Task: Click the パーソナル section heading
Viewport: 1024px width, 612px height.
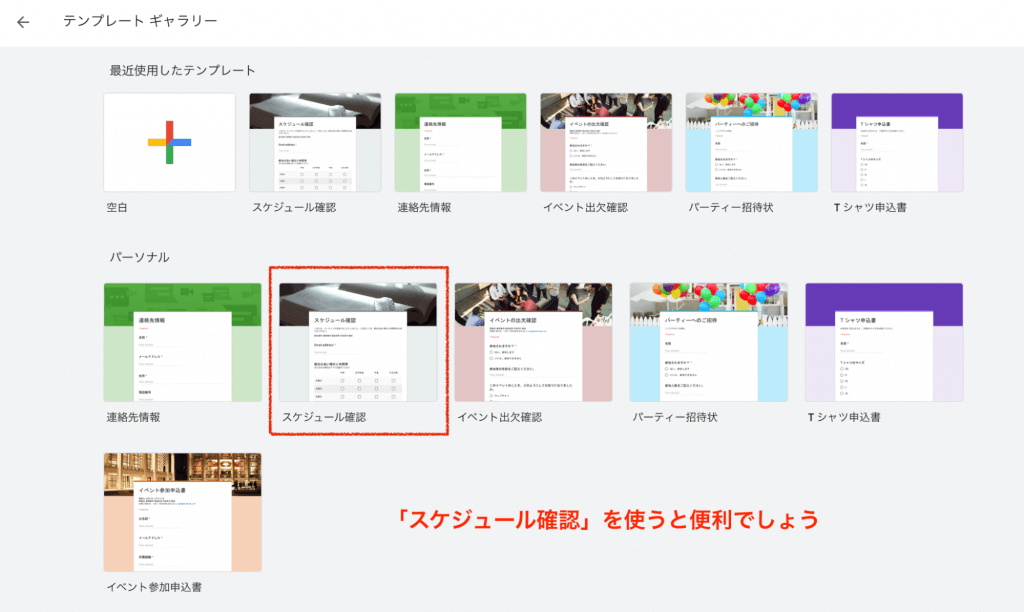Action: click(x=139, y=257)
